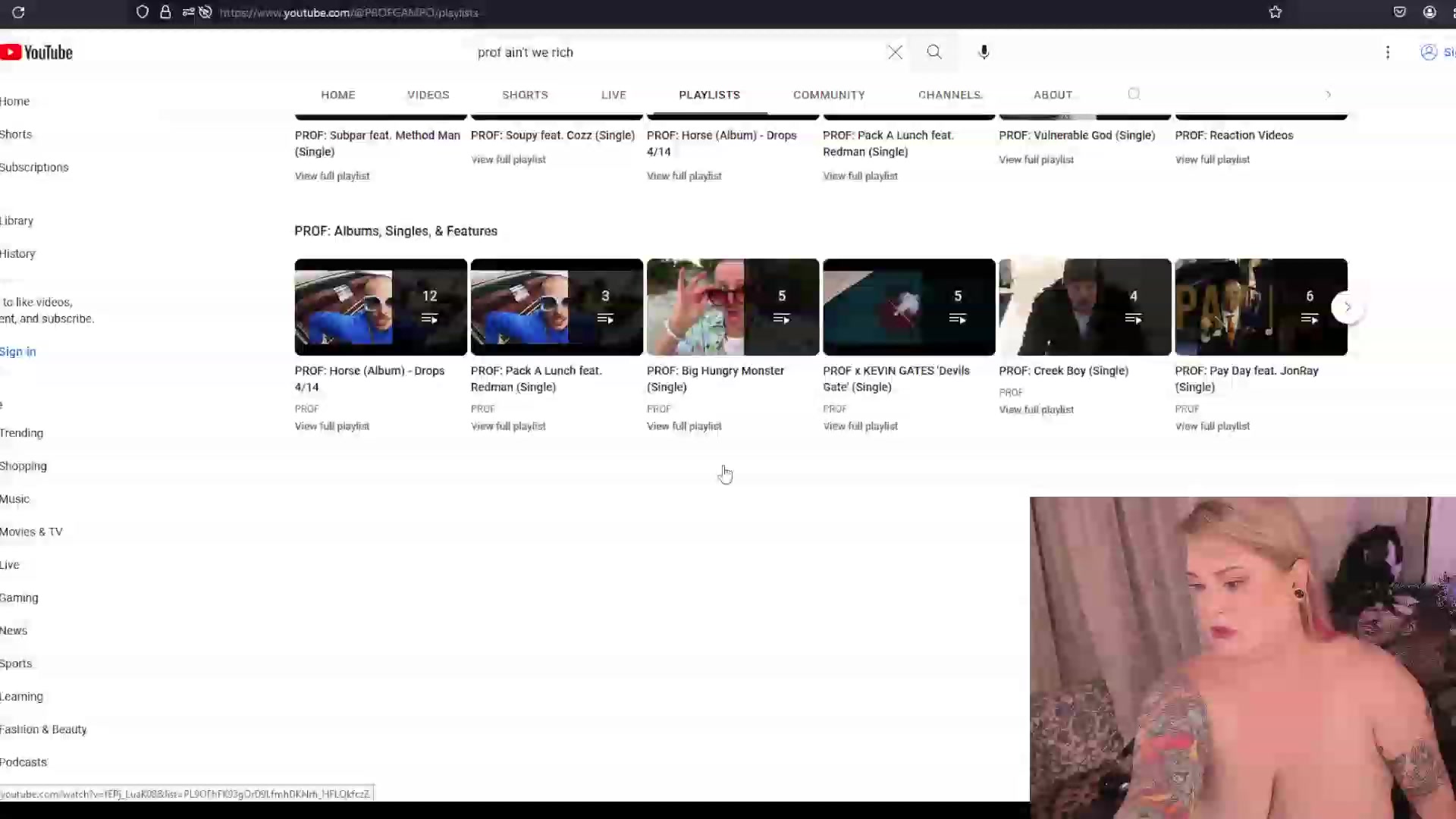Go to Home in the sidebar
The width and height of the screenshot is (1456, 819).
(x=14, y=102)
